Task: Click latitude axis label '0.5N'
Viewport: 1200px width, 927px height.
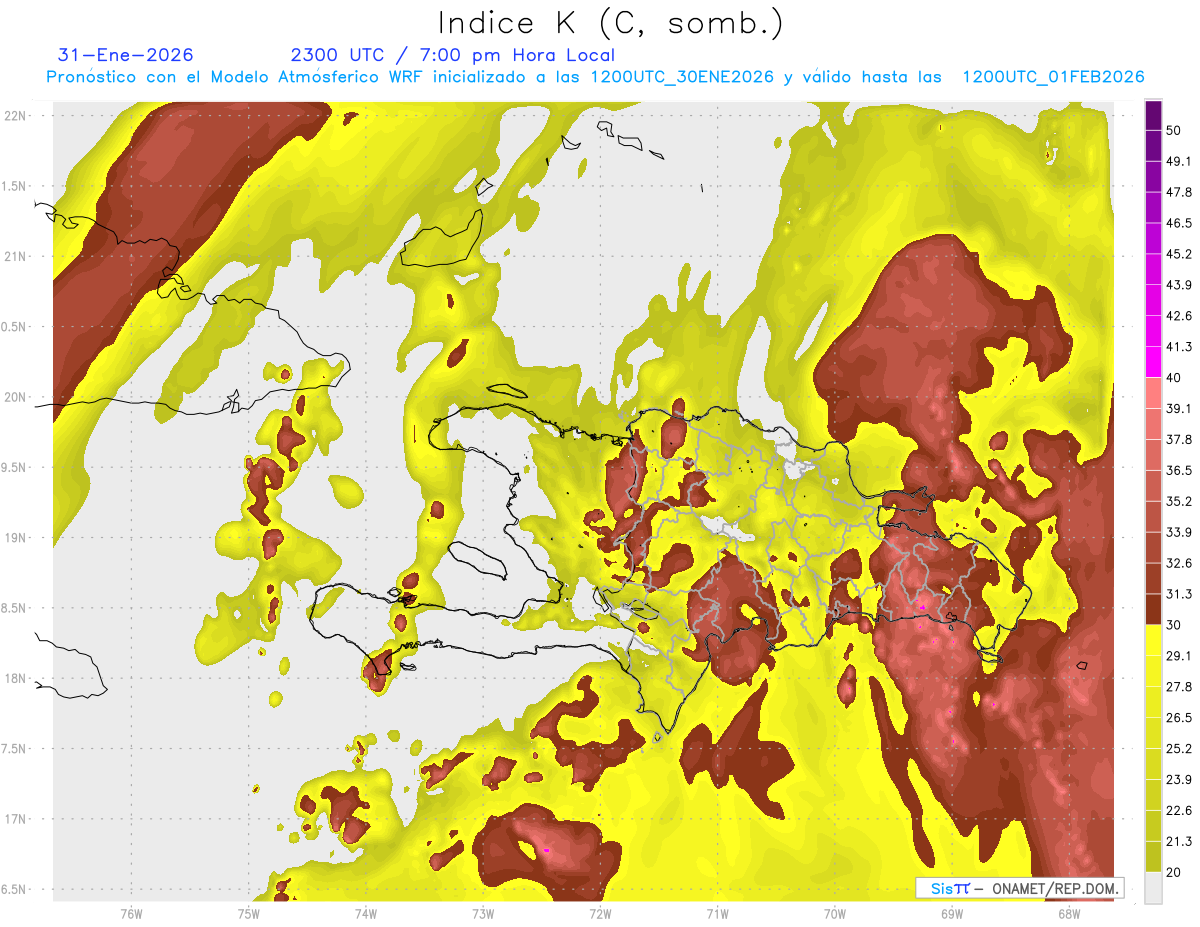Action: [13, 327]
